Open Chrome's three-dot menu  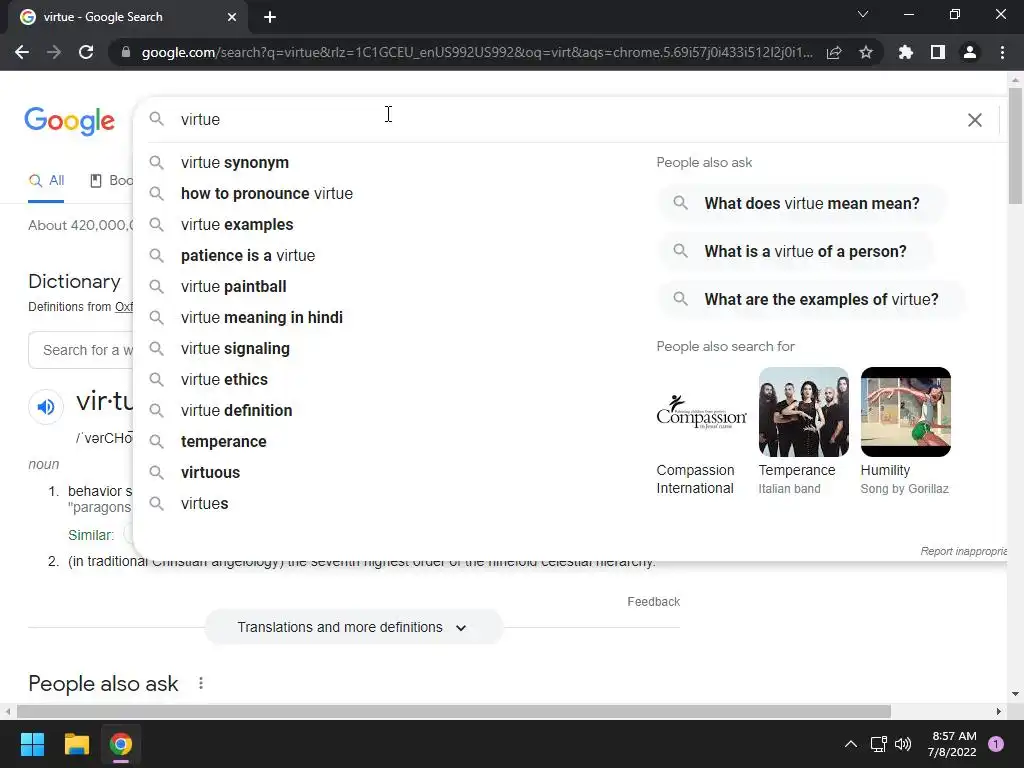(1002, 52)
